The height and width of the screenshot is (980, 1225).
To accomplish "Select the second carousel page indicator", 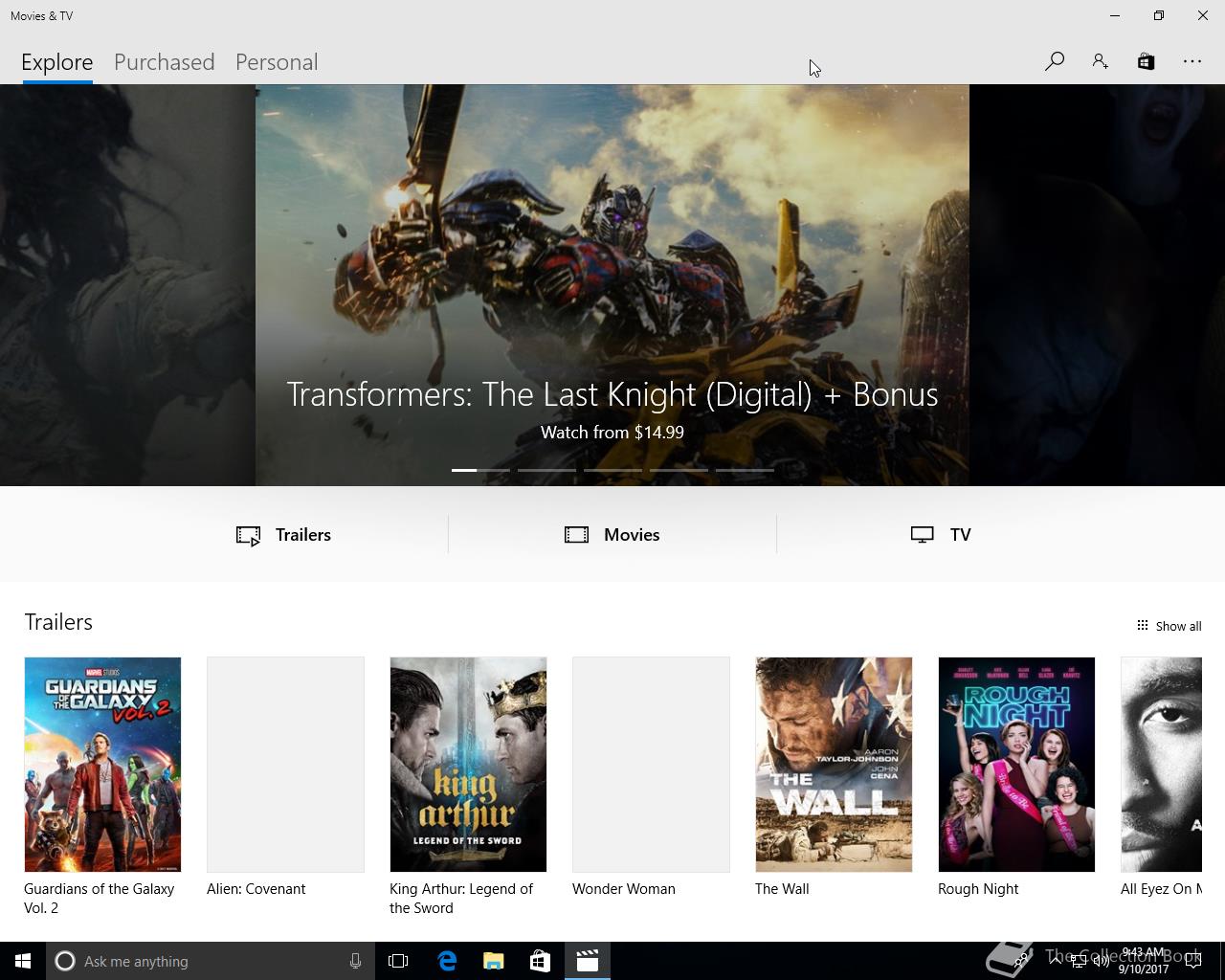I will pos(546,470).
